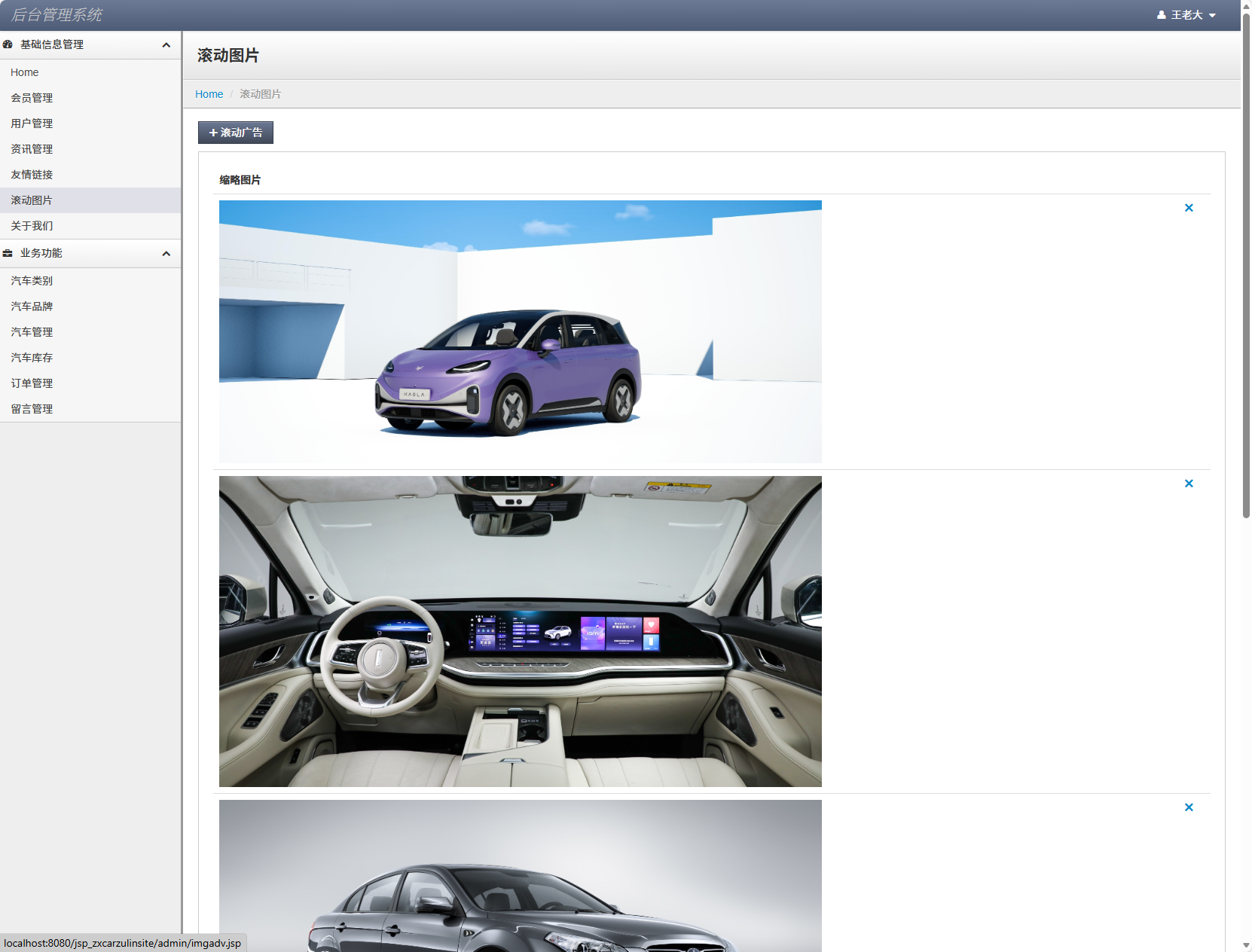
Task: Click the car interior dashboard thumbnail
Action: pyautogui.click(x=520, y=631)
